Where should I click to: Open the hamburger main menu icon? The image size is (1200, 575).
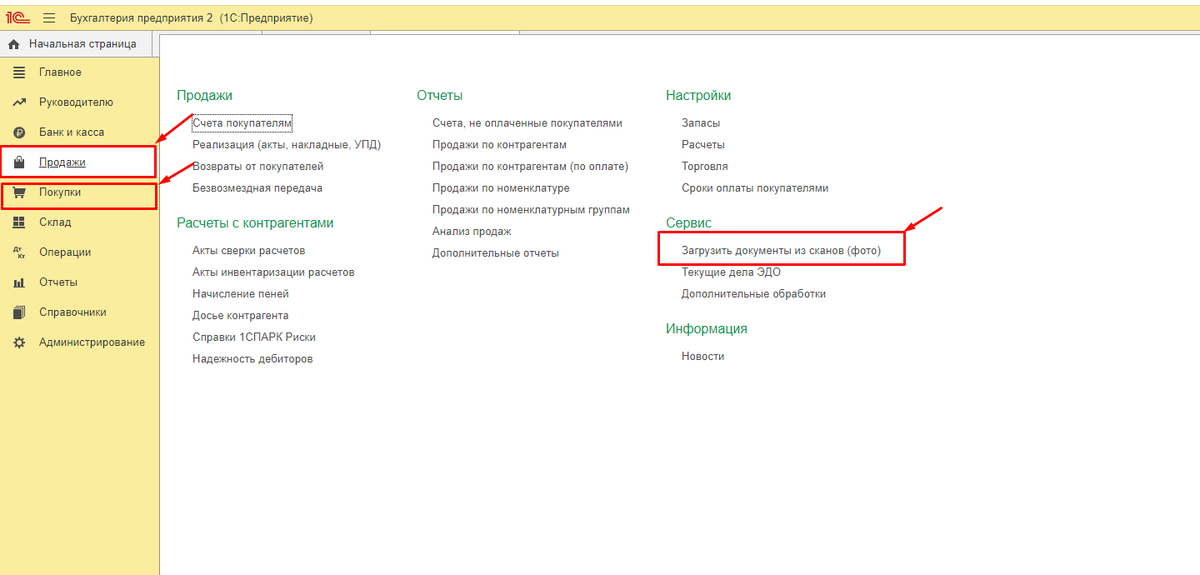click(x=48, y=19)
